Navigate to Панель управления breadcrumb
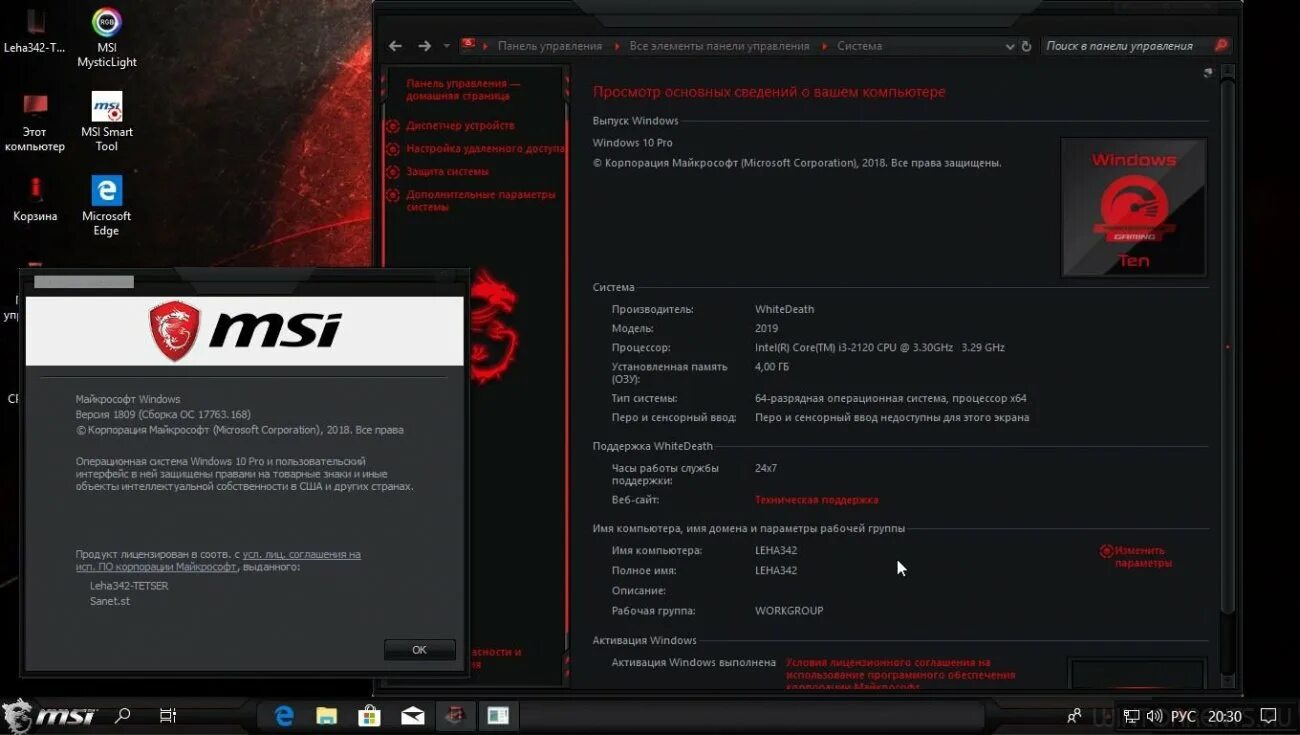The height and width of the screenshot is (735, 1300). (550, 46)
